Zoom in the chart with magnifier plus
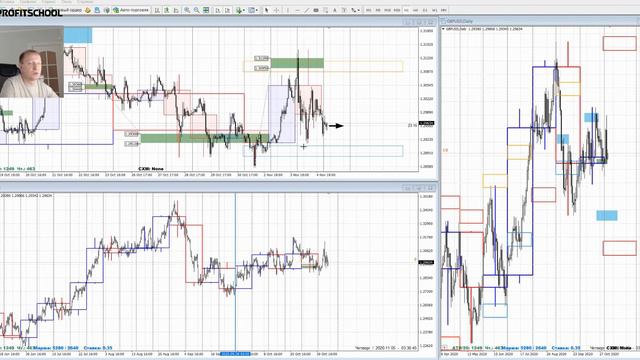The width and height of the screenshot is (640, 360). point(187,10)
